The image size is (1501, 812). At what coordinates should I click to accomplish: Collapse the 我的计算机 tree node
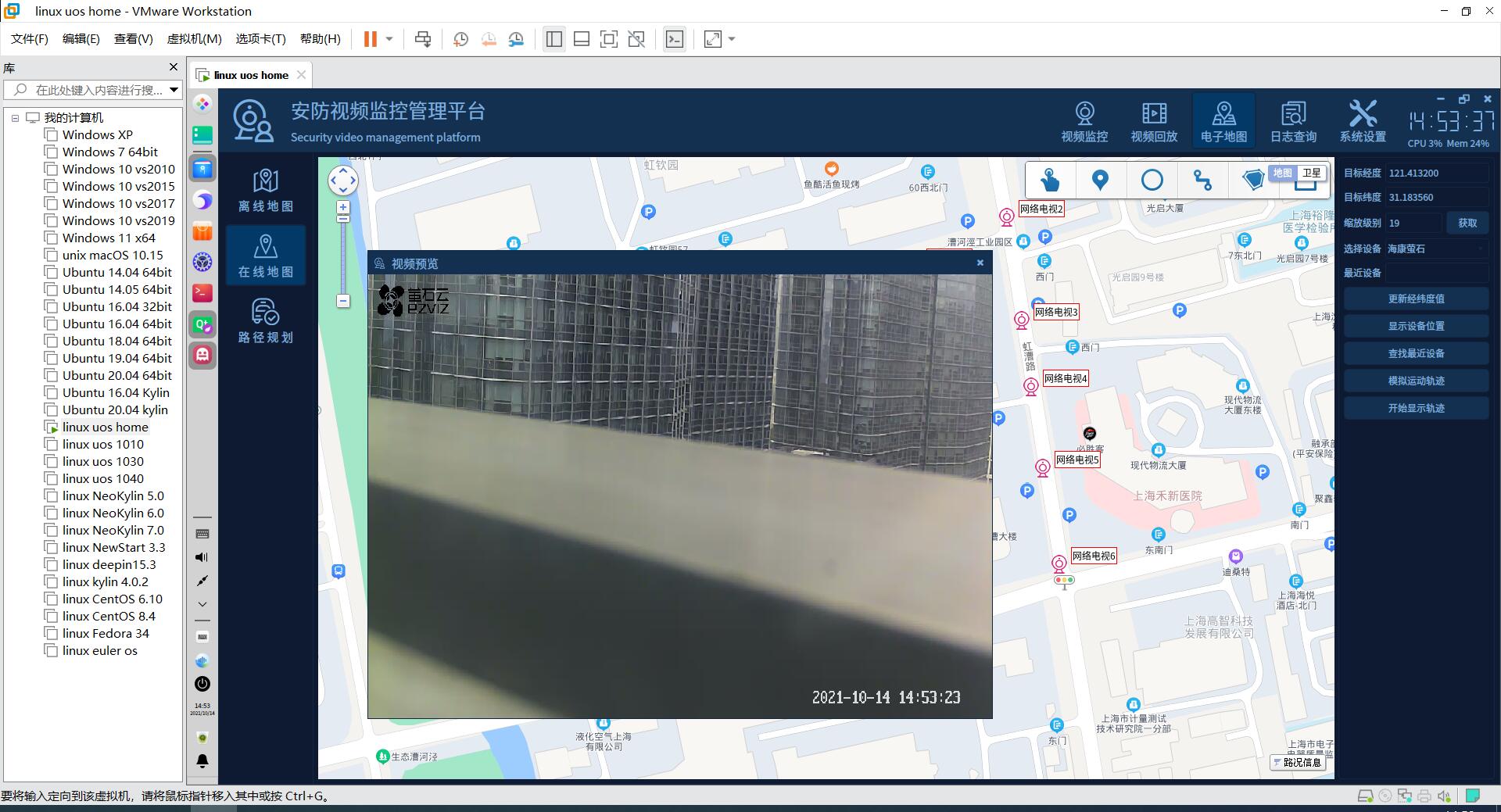pyautogui.click(x=15, y=118)
